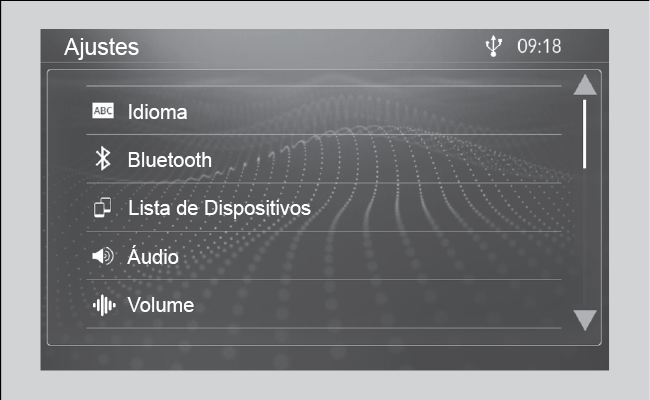650x400 pixels.
Task: Click the white scrollbar thumb
Action: (x=585, y=134)
